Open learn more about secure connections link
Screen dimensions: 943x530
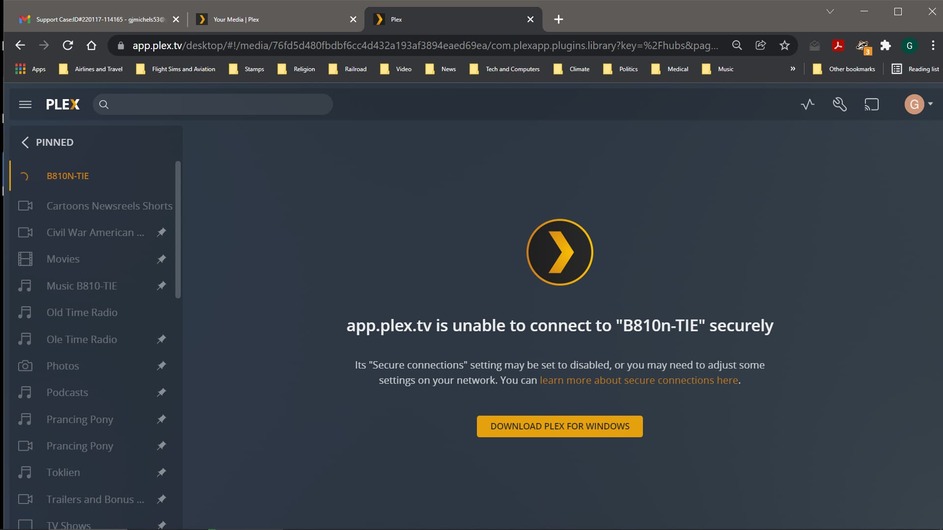639,380
